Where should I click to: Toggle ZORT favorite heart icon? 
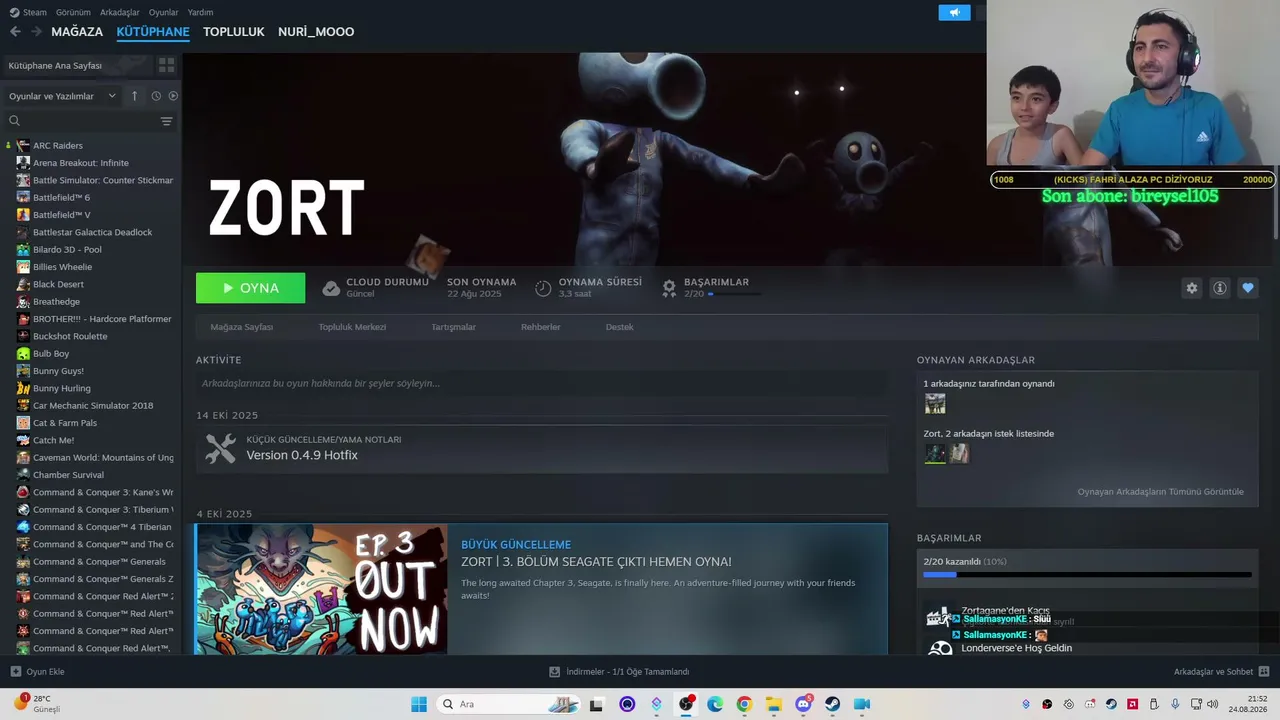1247,288
